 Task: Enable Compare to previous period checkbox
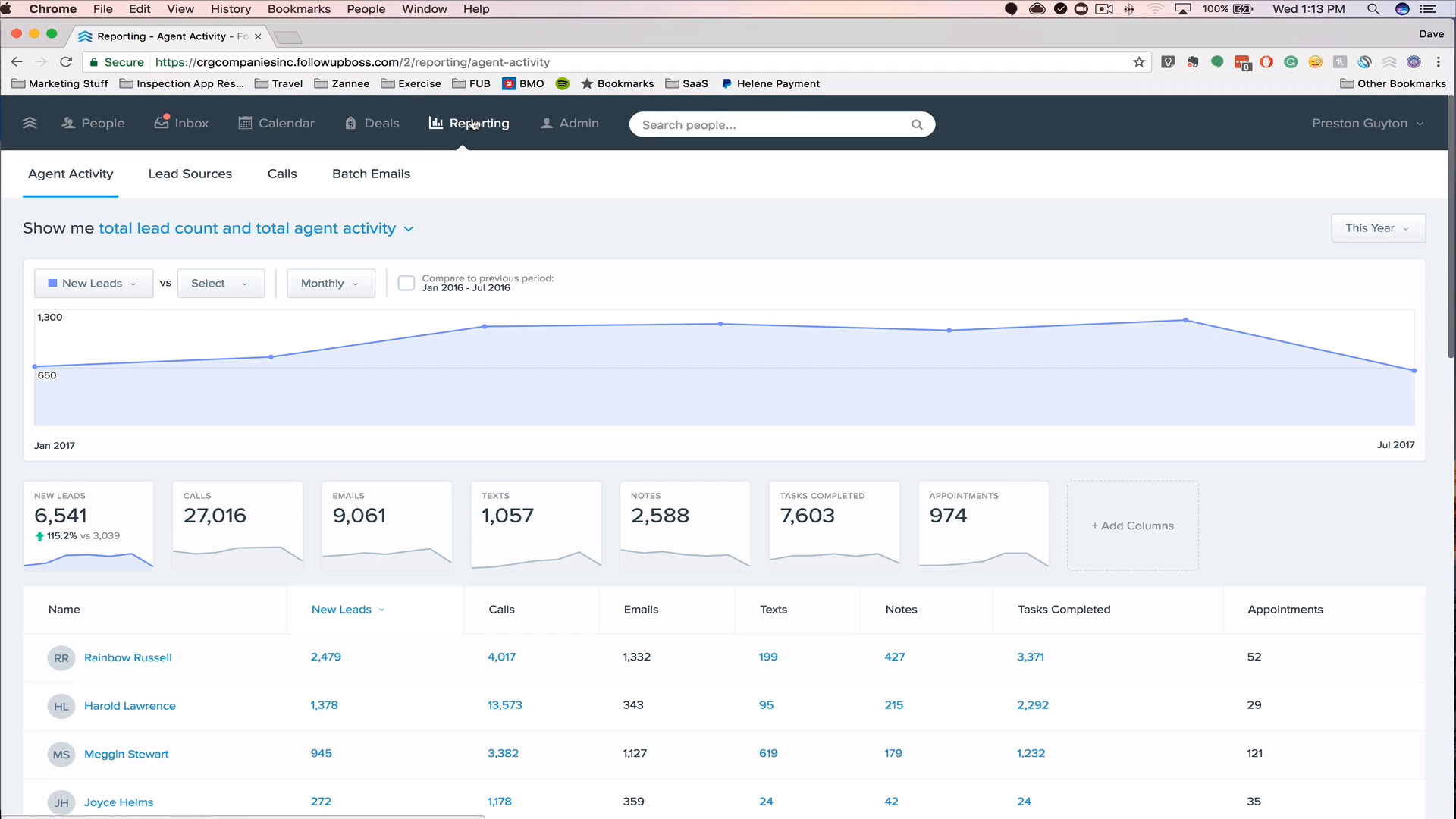[406, 283]
